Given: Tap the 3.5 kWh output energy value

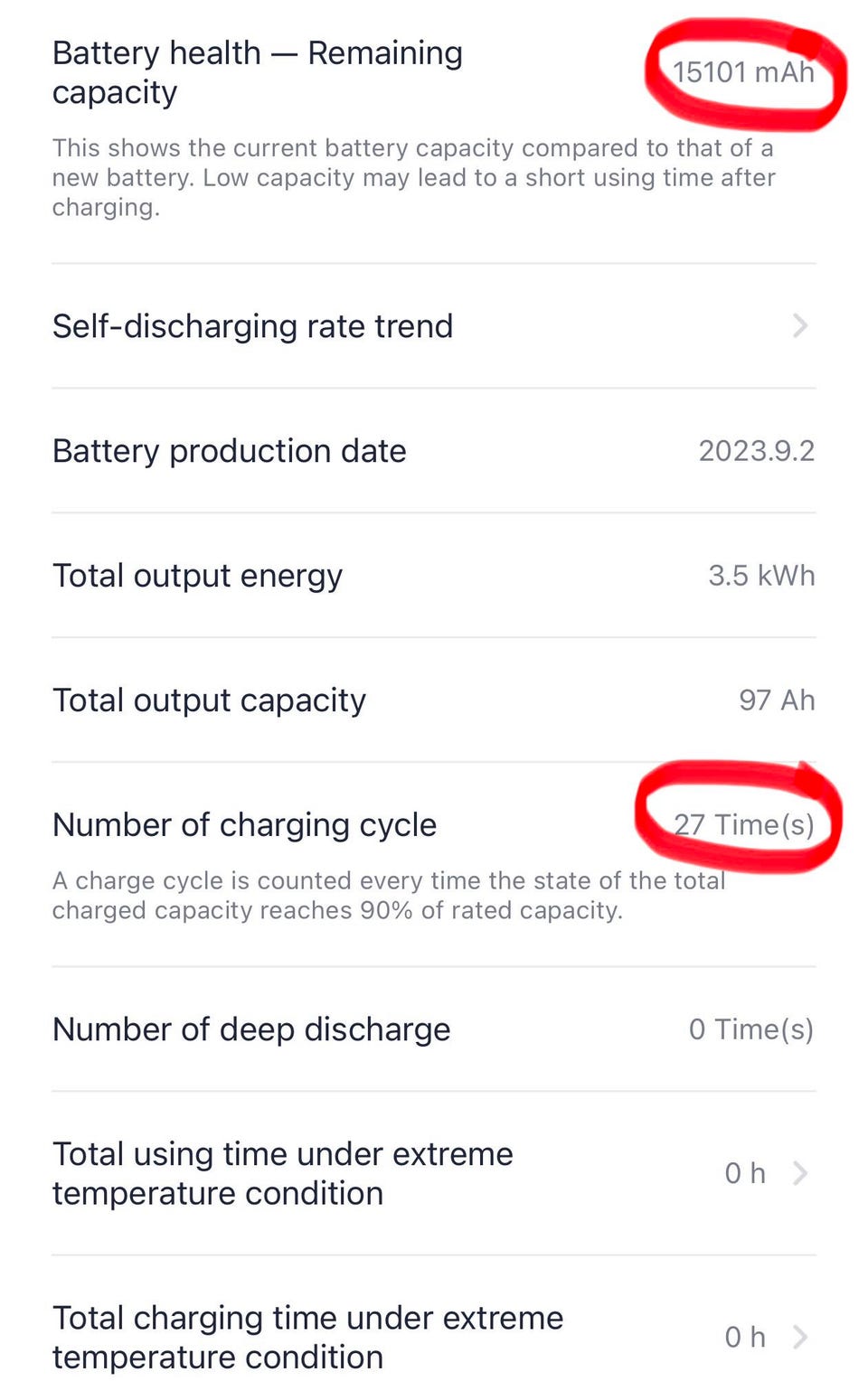Looking at the screenshot, I should coord(761,576).
